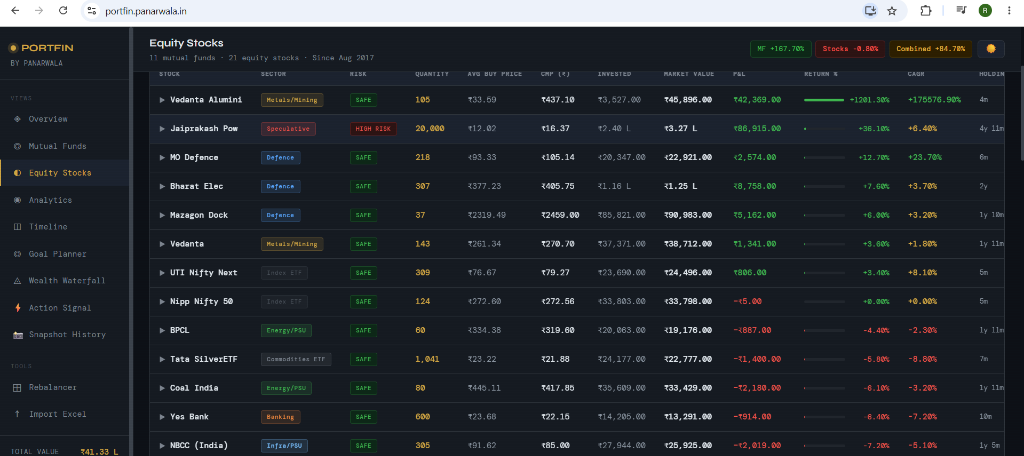1024x456 pixels.
Task: Open the install app icon in address bar
Action: [x=870, y=10]
